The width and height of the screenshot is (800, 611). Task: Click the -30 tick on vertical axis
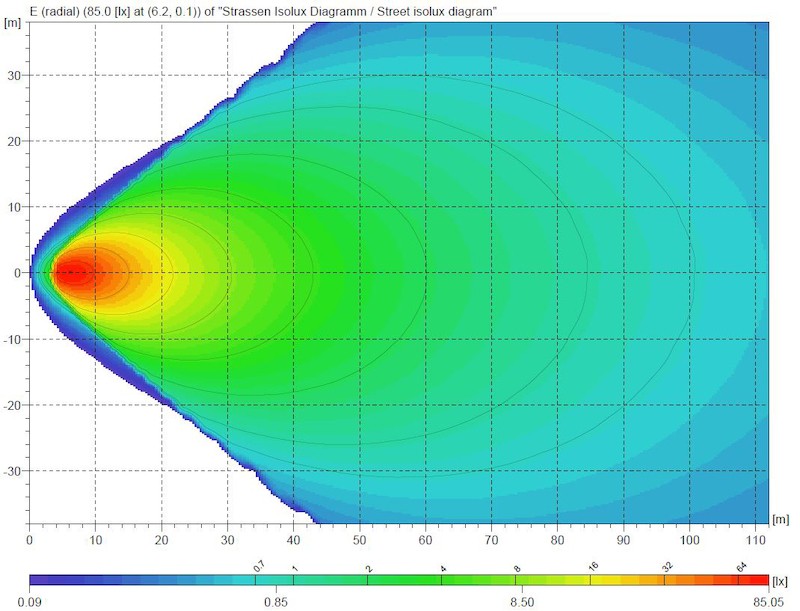pos(13,471)
